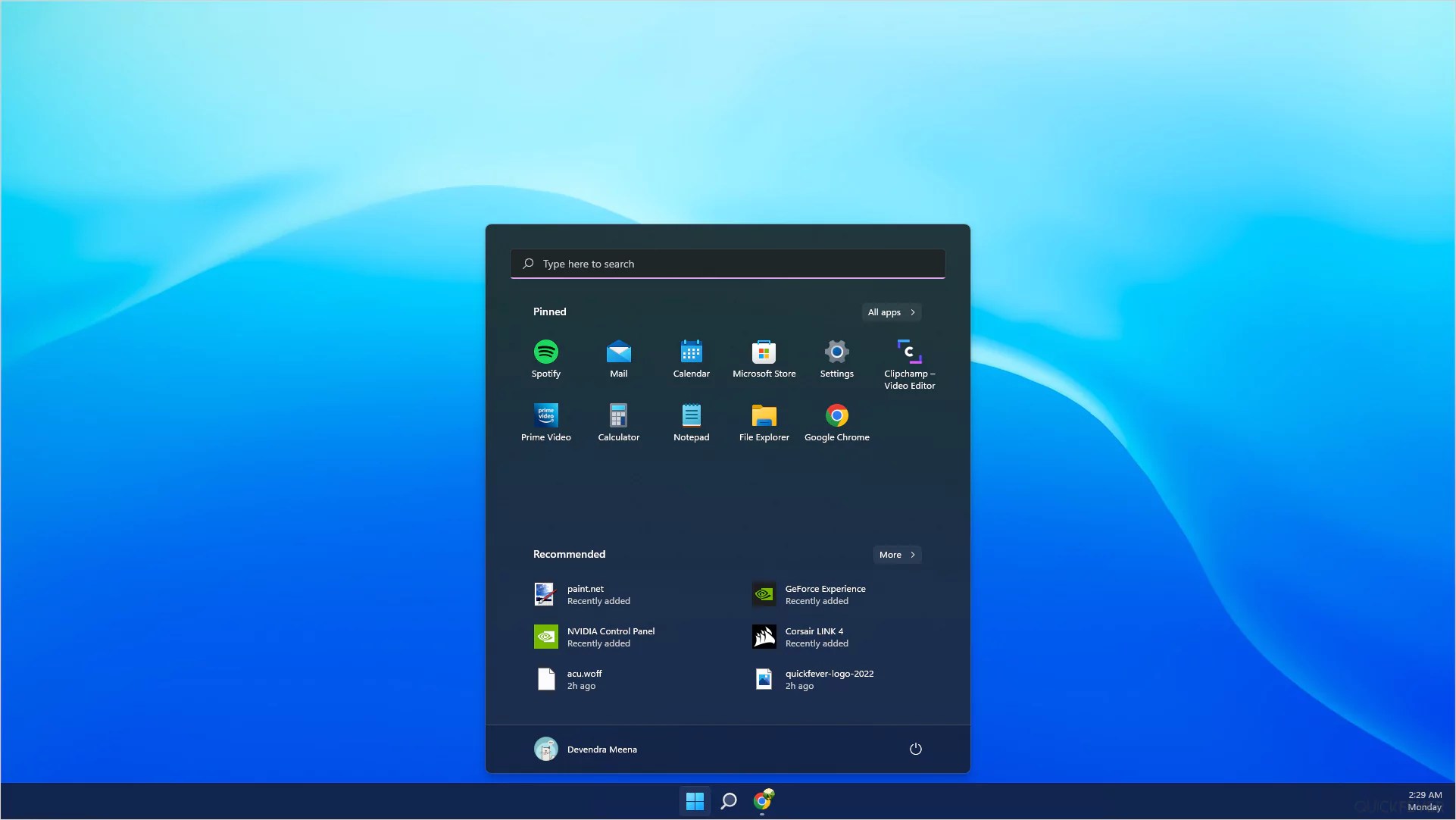Click the Windows Start button on the taskbar
Viewport: 1456px width, 820px height.
(695, 800)
